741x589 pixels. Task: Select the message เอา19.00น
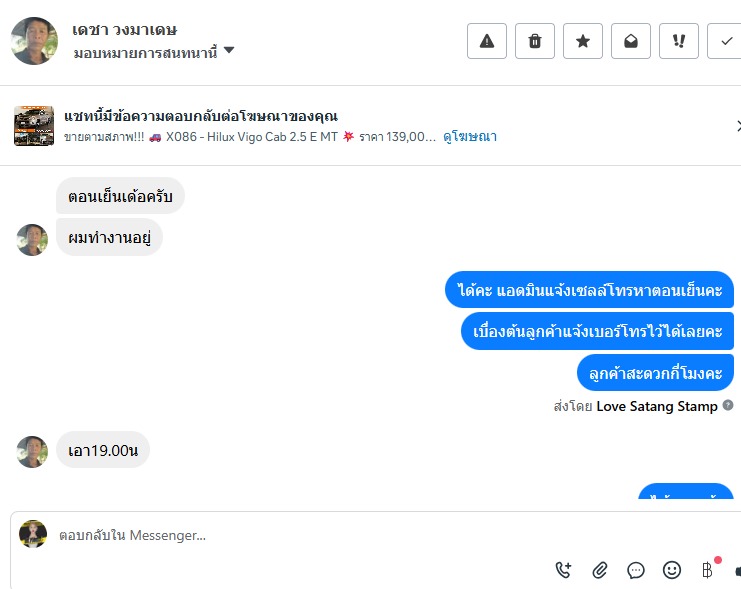(103, 450)
